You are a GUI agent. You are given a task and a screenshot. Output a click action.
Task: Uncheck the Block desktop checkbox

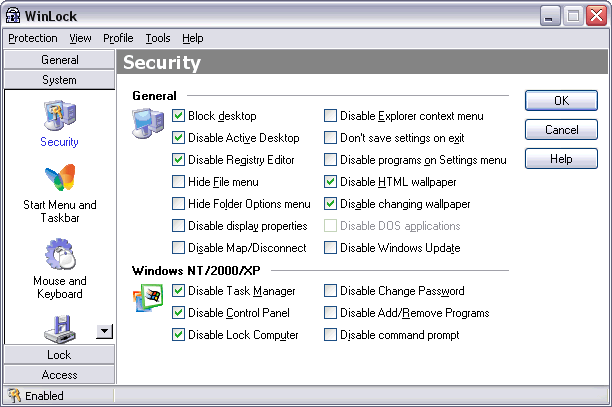tap(179, 116)
